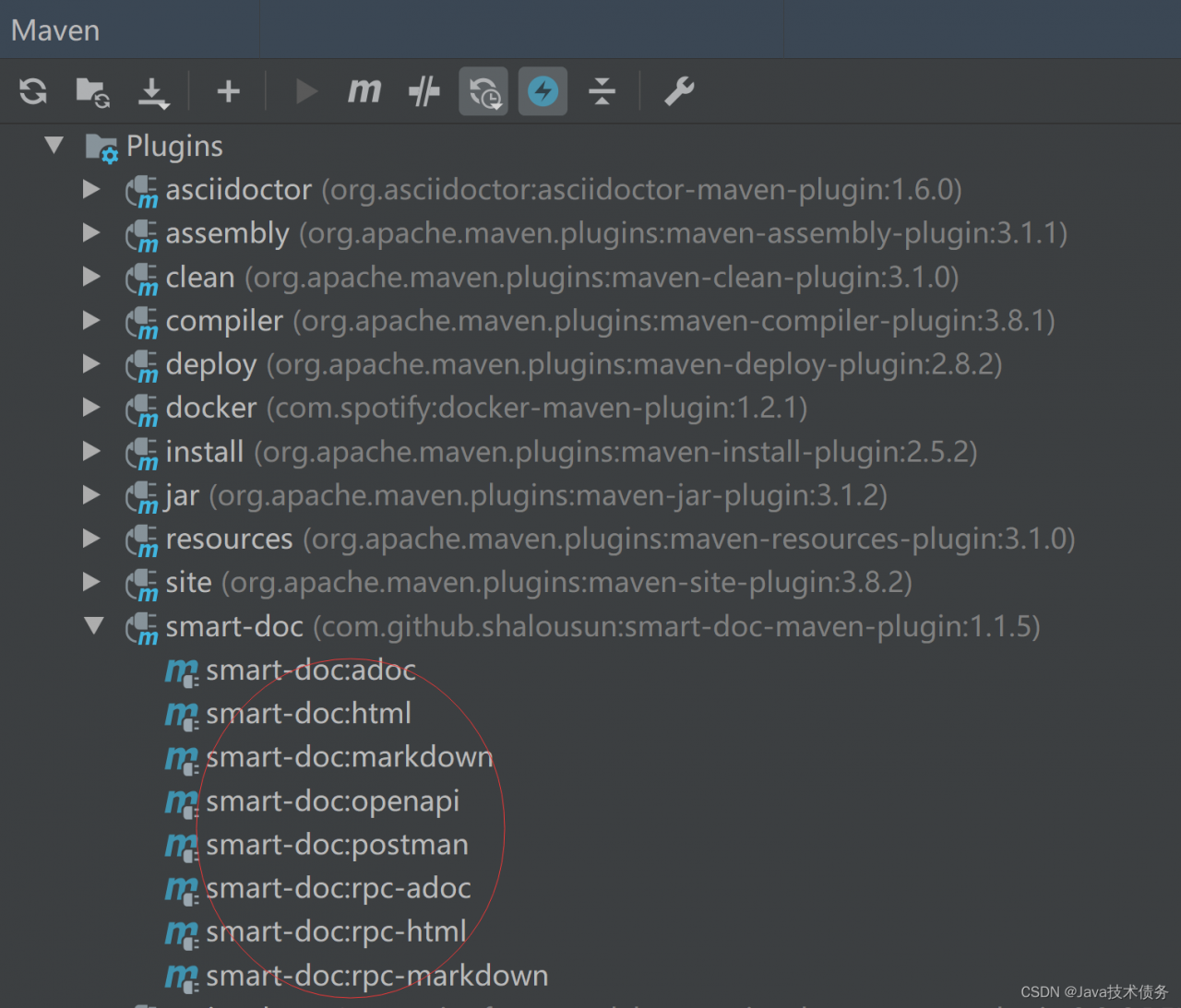Collapse the smart-doc plugin
Viewport: 1181px width, 1008px height.
coord(93,625)
